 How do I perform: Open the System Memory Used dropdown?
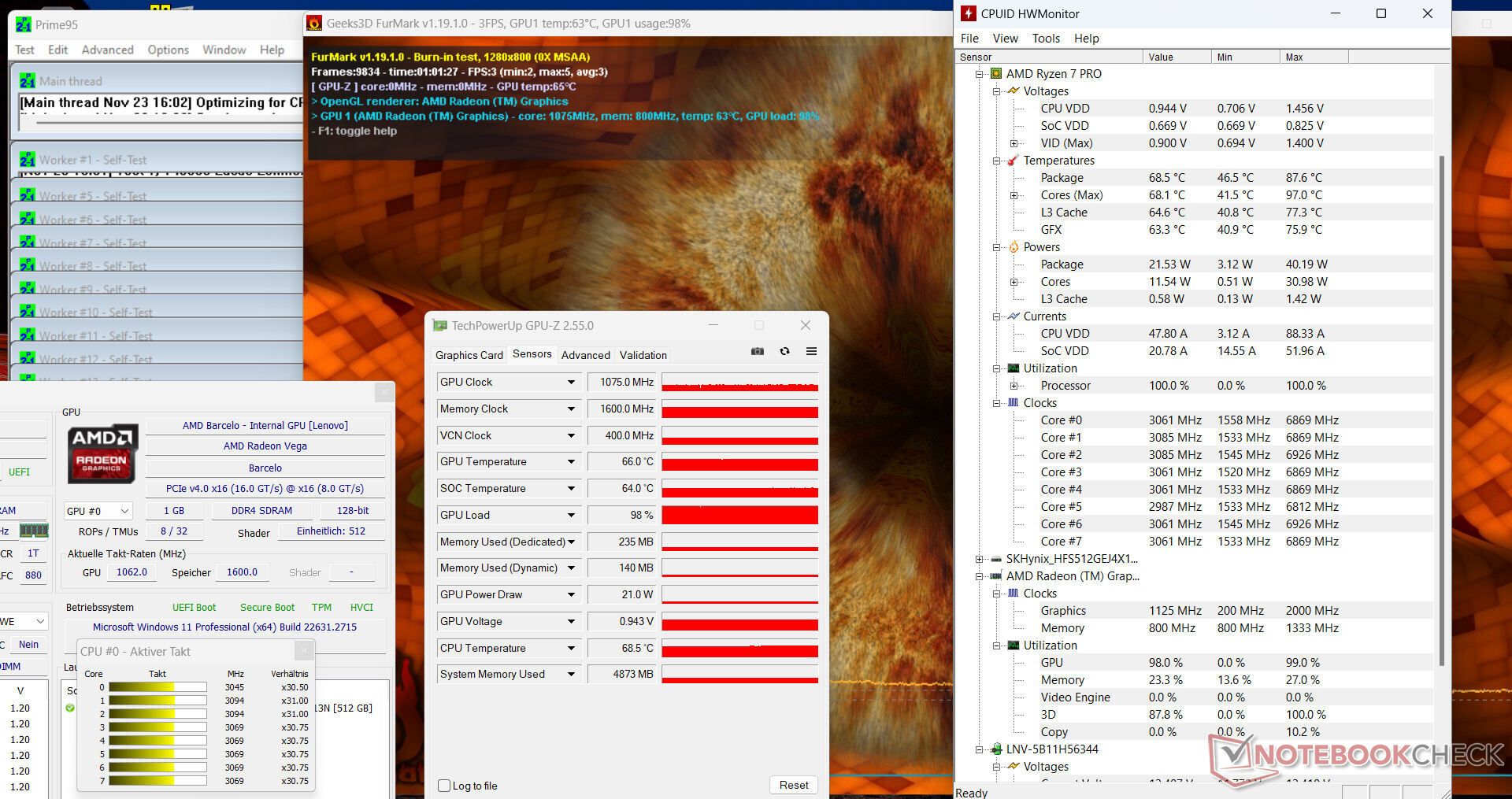[x=571, y=675]
